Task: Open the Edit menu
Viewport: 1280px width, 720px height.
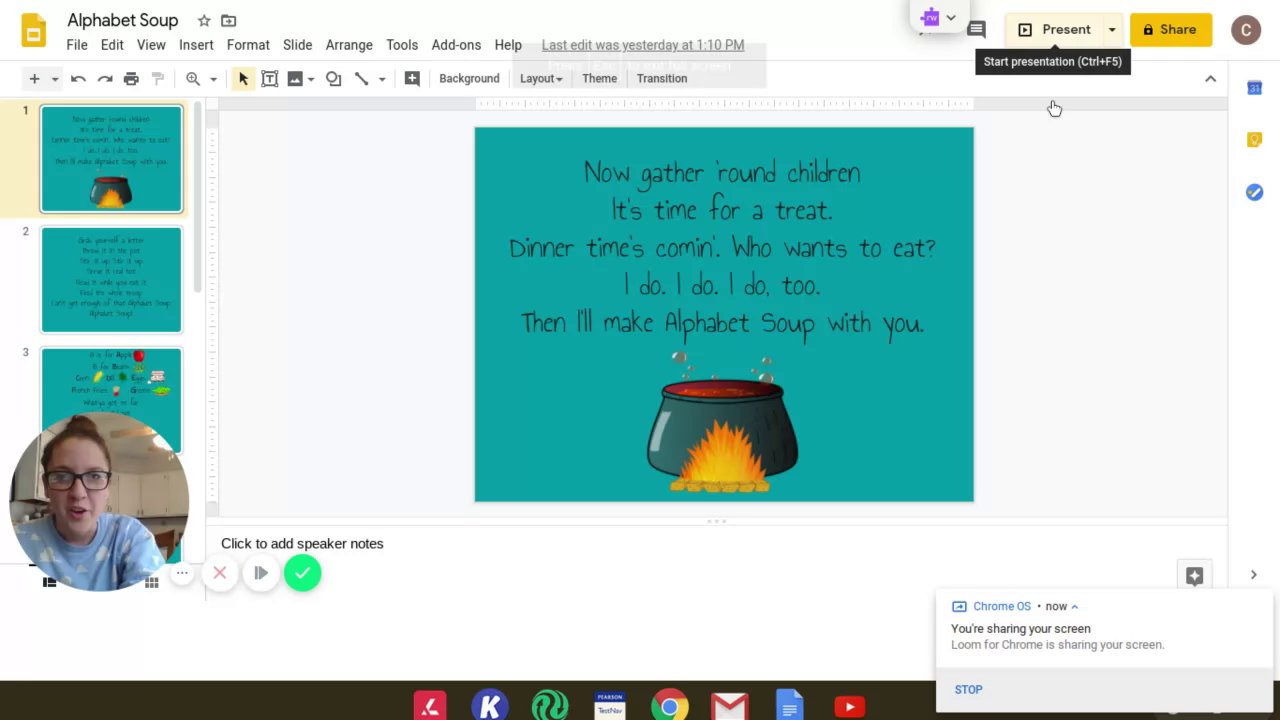Action: pos(112,45)
